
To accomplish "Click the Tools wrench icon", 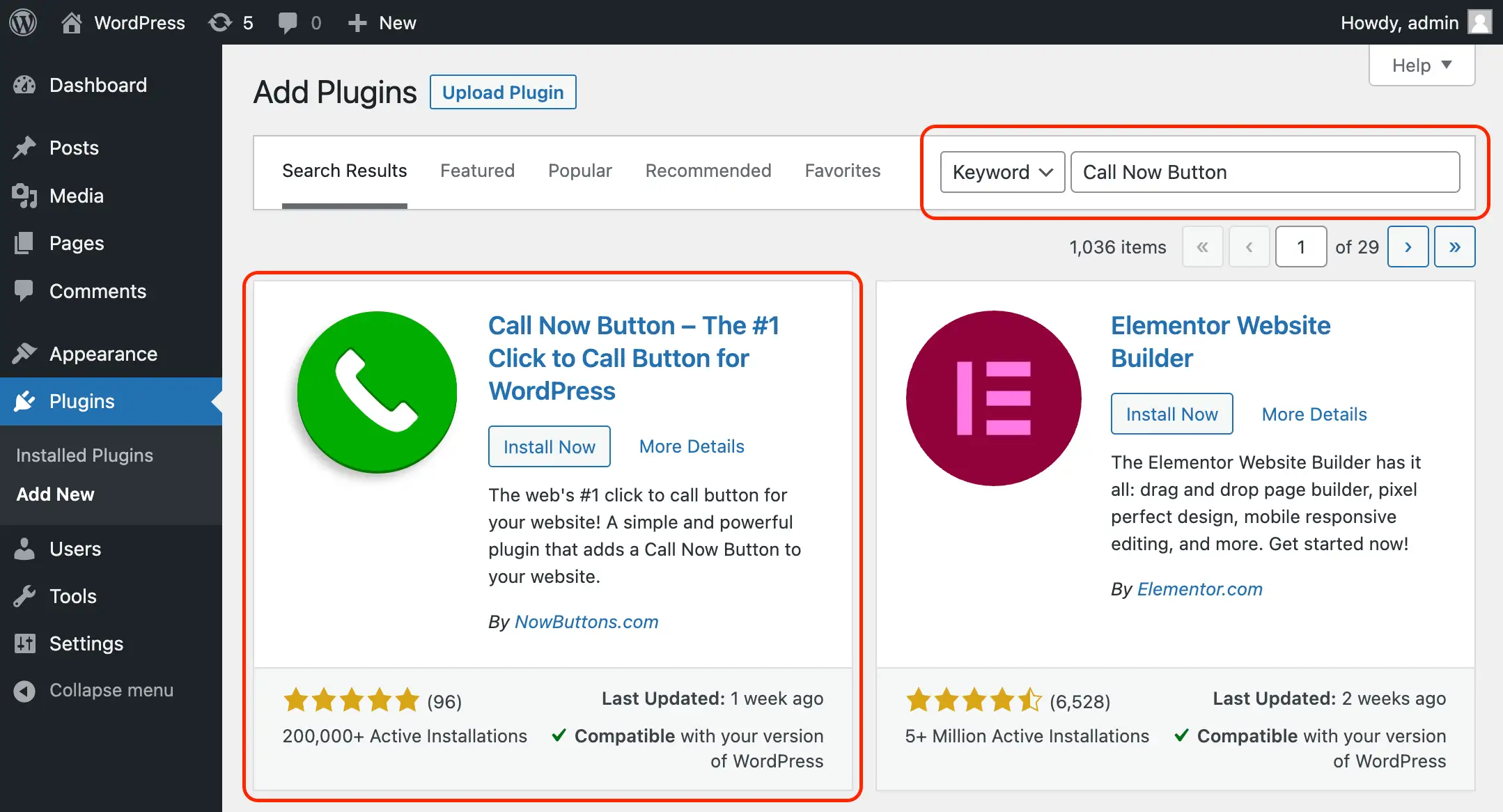I will [x=24, y=596].
